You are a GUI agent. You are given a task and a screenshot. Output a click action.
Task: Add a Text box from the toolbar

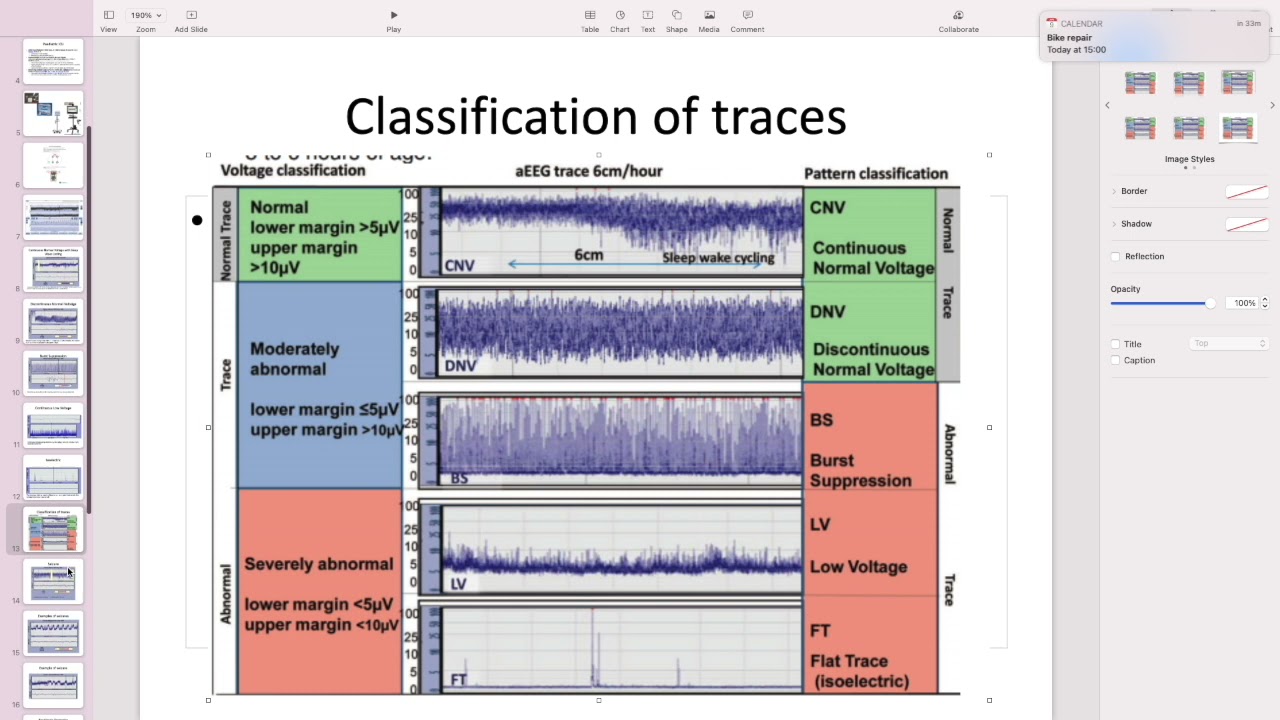point(648,20)
